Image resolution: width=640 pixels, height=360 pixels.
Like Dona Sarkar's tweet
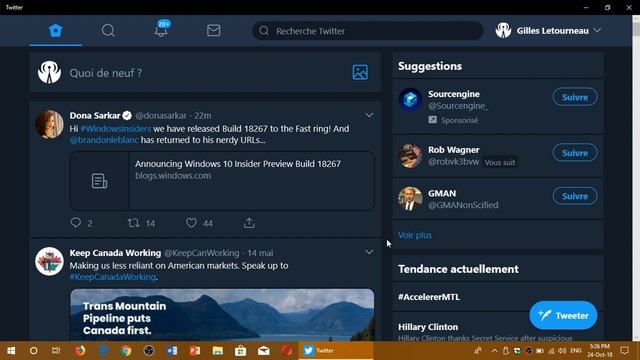coord(191,223)
